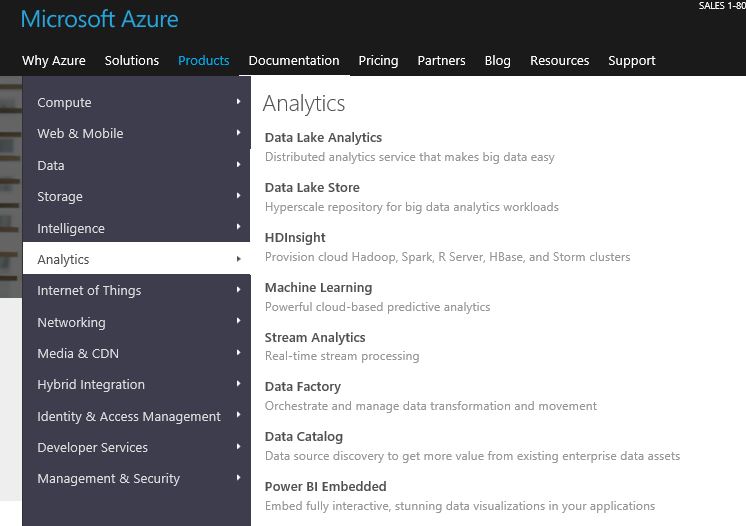Click the Analytics panel heading
Viewport: 746px width, 526px height.
coord(304,103)
